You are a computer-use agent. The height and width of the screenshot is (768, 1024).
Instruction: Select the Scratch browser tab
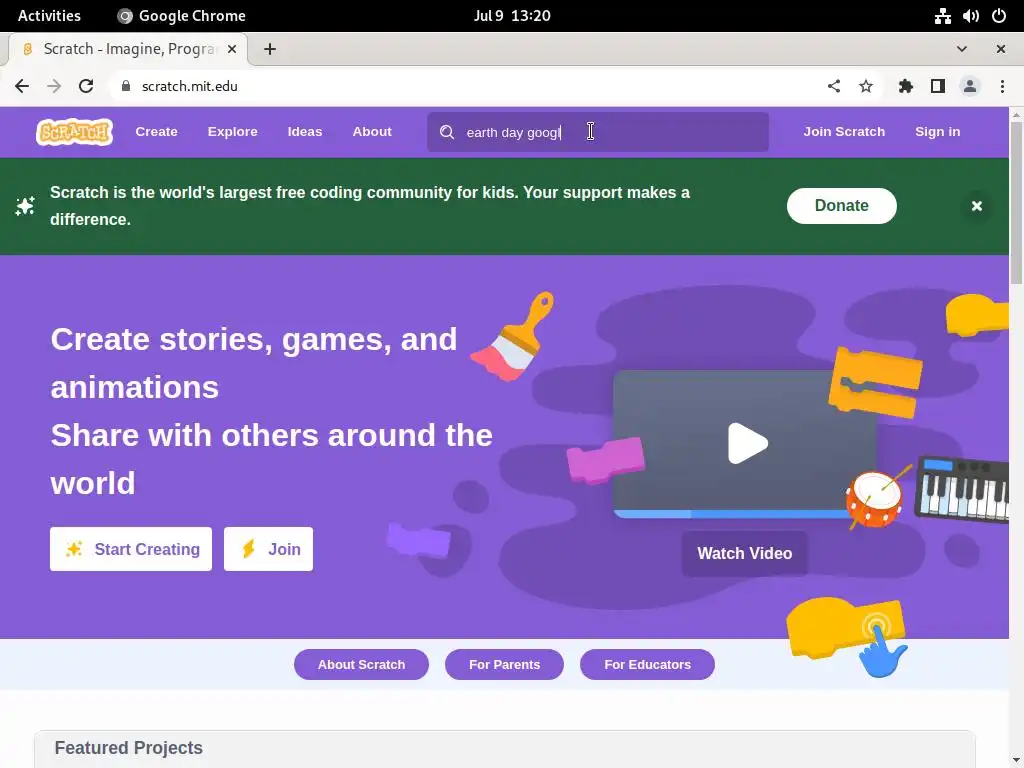(128, 49)
